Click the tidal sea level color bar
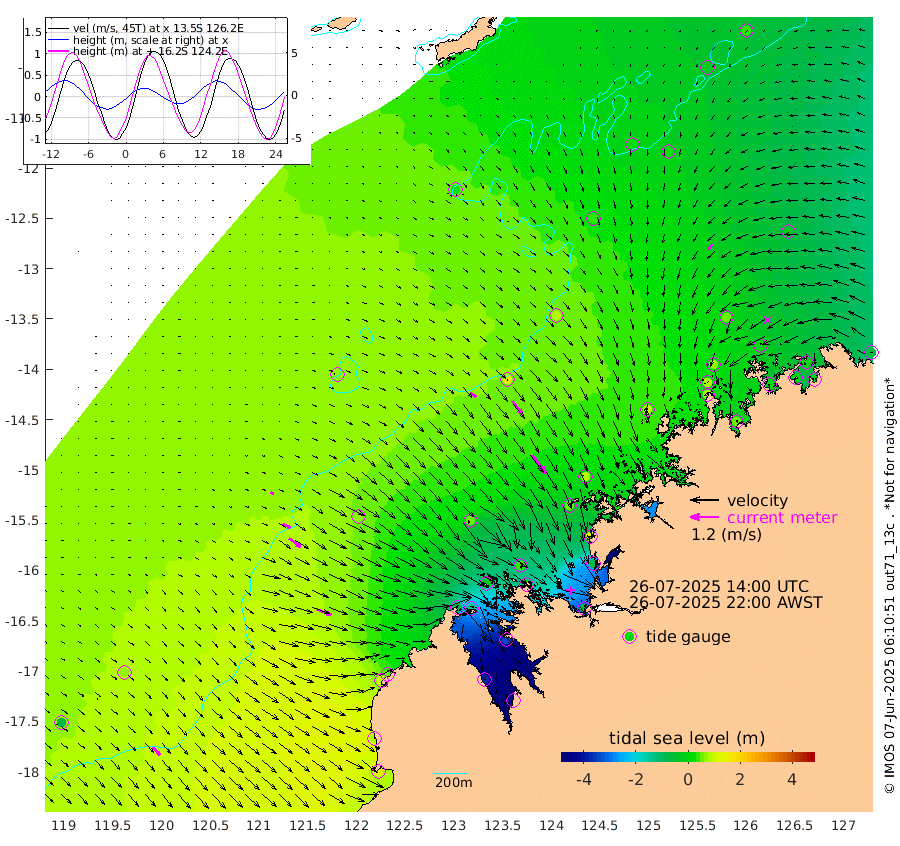Viewport: 900px width, 846px height. 688,756
